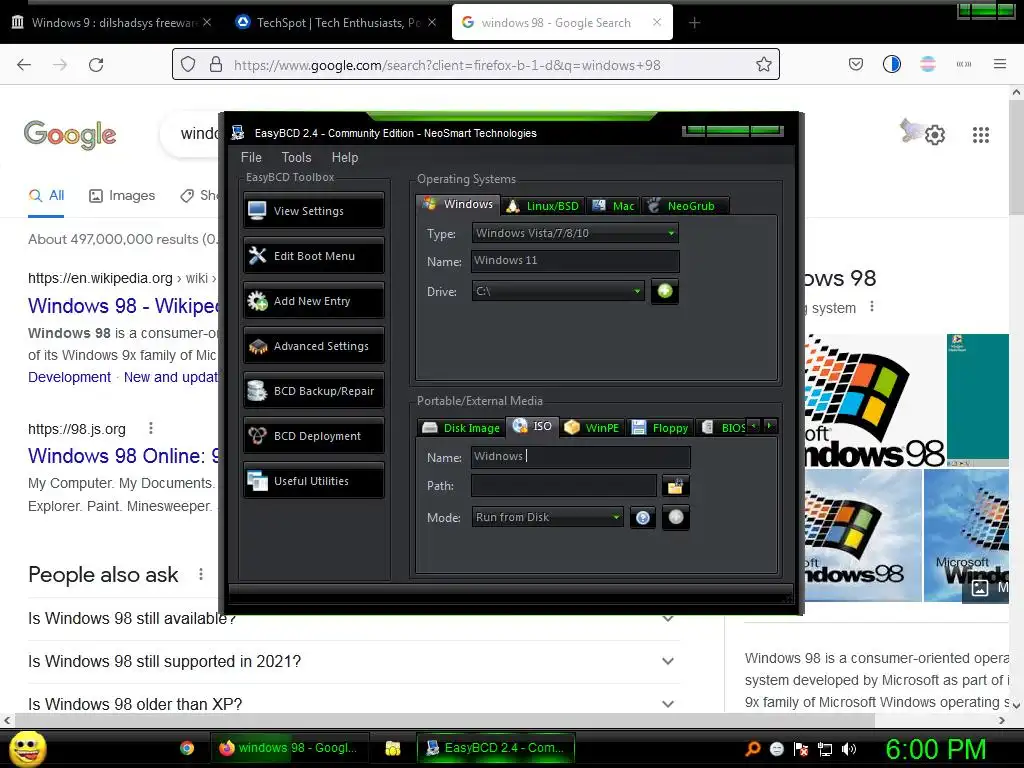Viewport: 1024px width, 768px height.
Task: Open the EasyBCD Tools menu
Action: point(296,157)
